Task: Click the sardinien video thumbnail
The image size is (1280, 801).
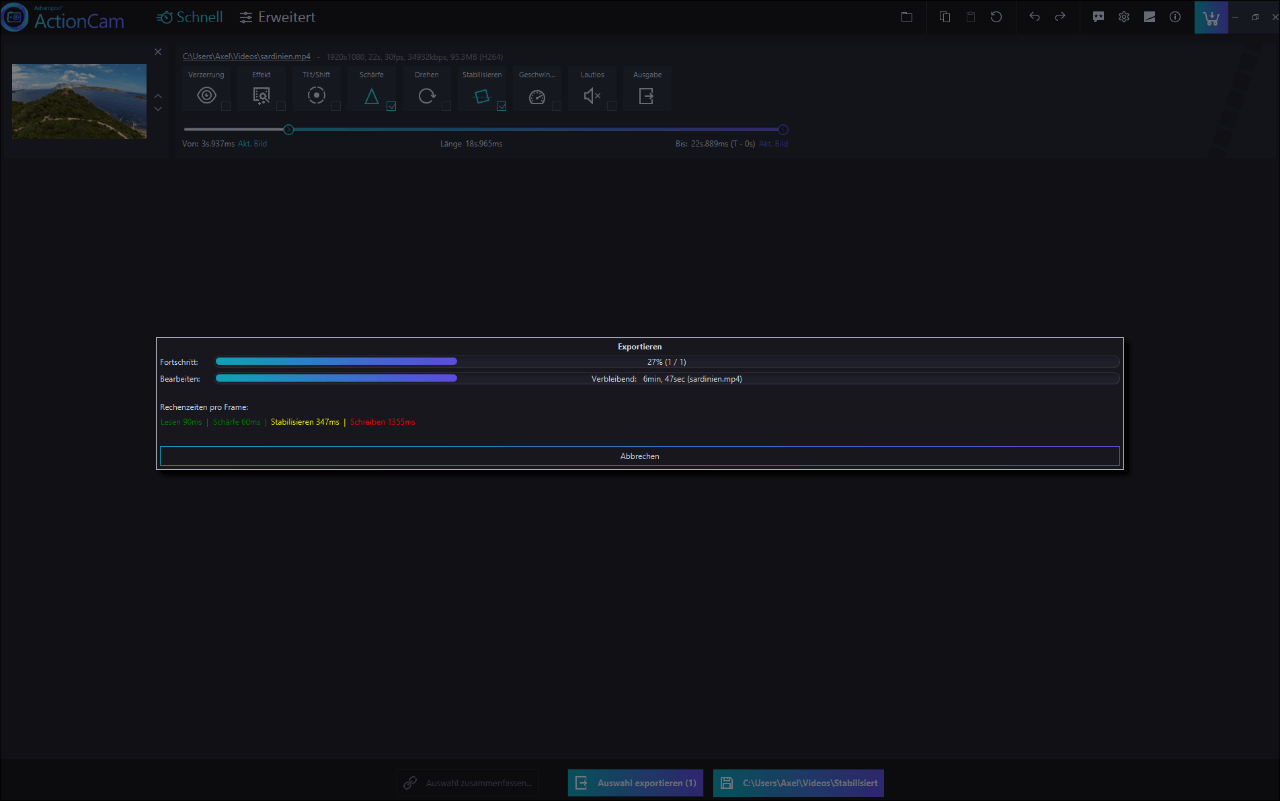Action: [x=79, y=101]
